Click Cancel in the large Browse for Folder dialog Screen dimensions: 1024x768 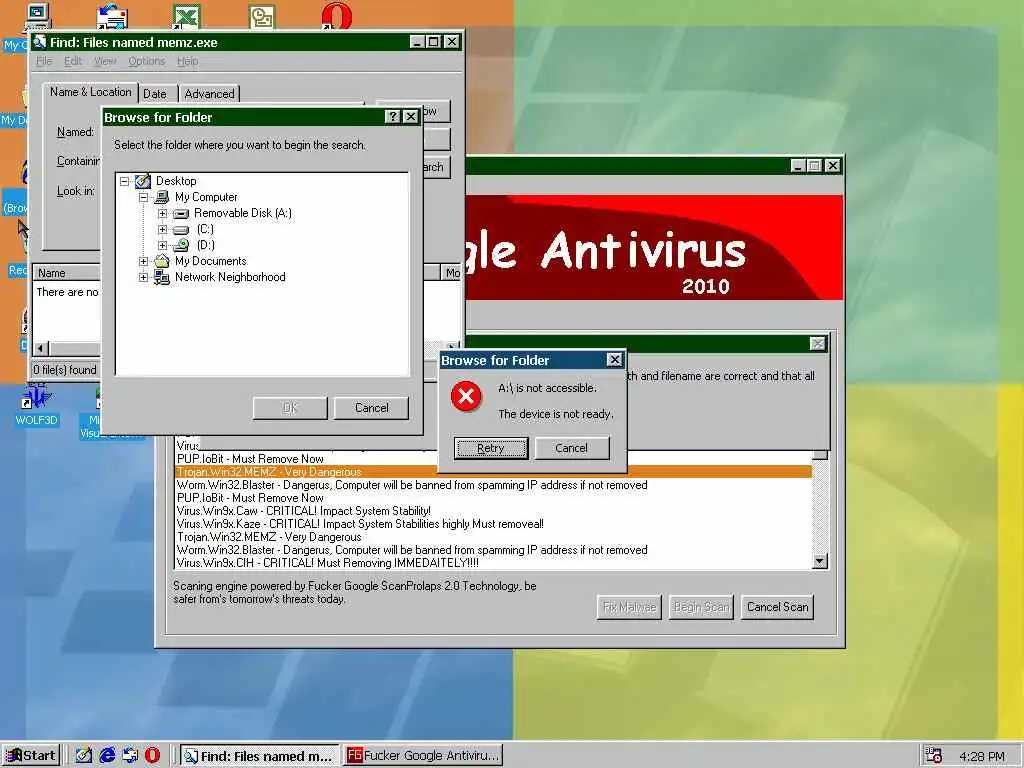point(371,408)
